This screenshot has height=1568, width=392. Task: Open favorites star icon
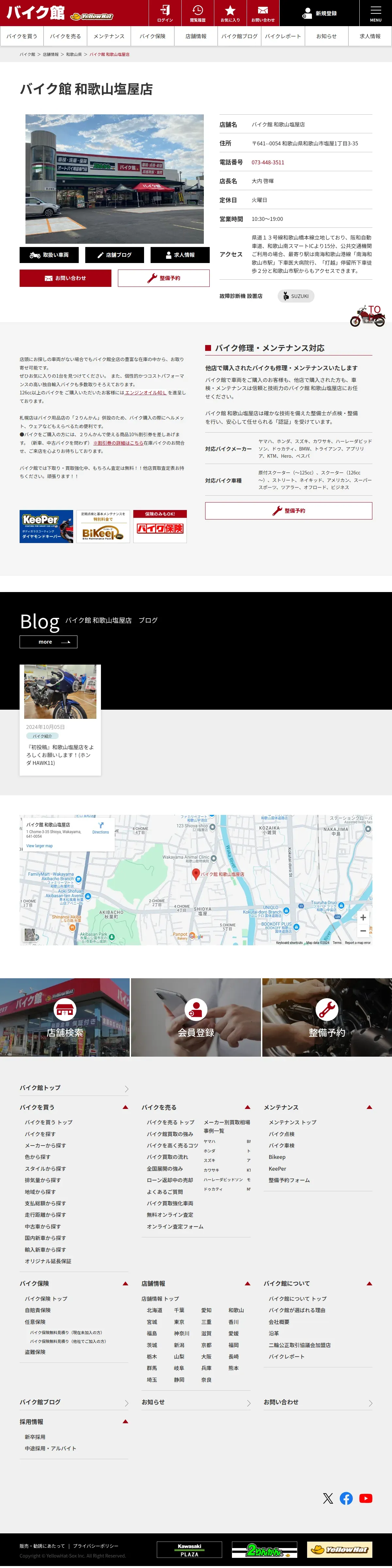pos(230,13)
